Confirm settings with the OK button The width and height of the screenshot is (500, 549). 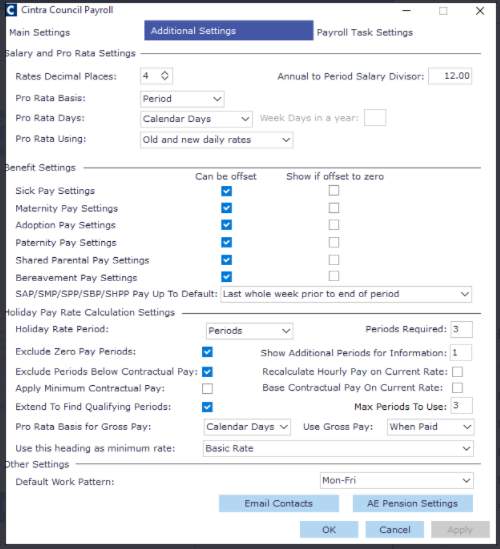click(x=329, y=529)
